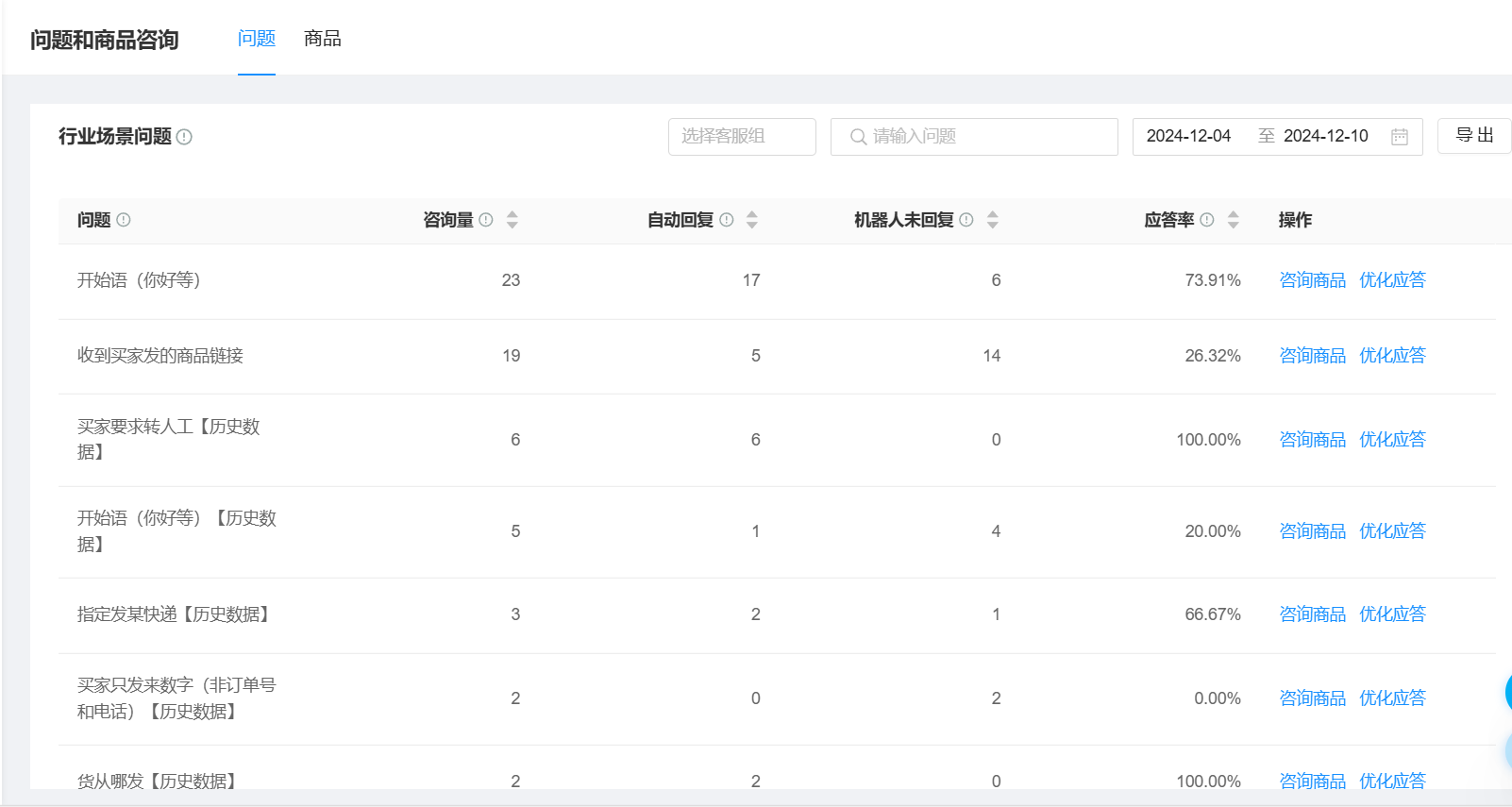This screenshot has width=1512, height=807.
Task: Click page title 问题和商品咨询
Action: (x=105, y=40)
